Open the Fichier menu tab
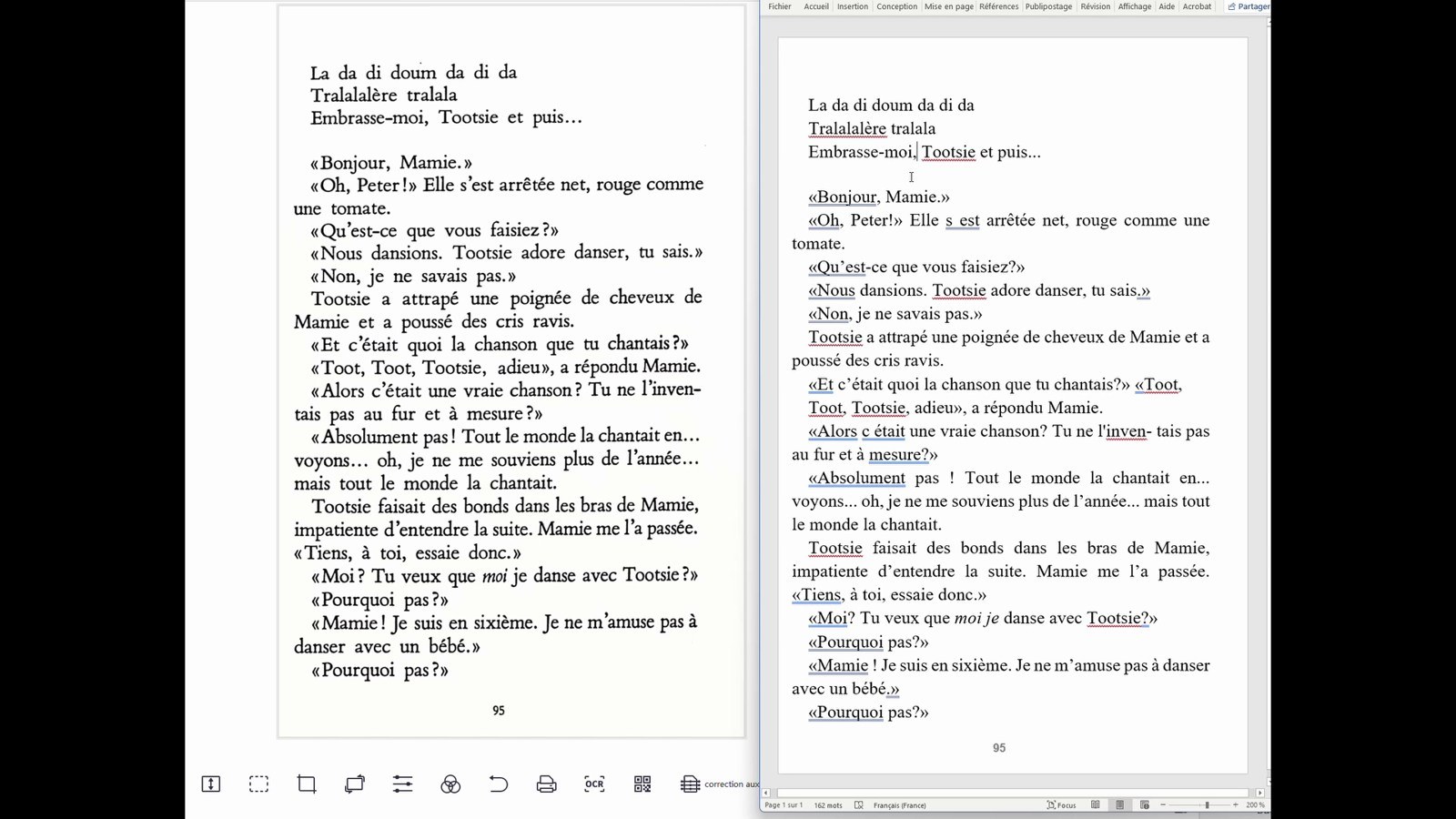1456x819 pixels. (780, 6)
